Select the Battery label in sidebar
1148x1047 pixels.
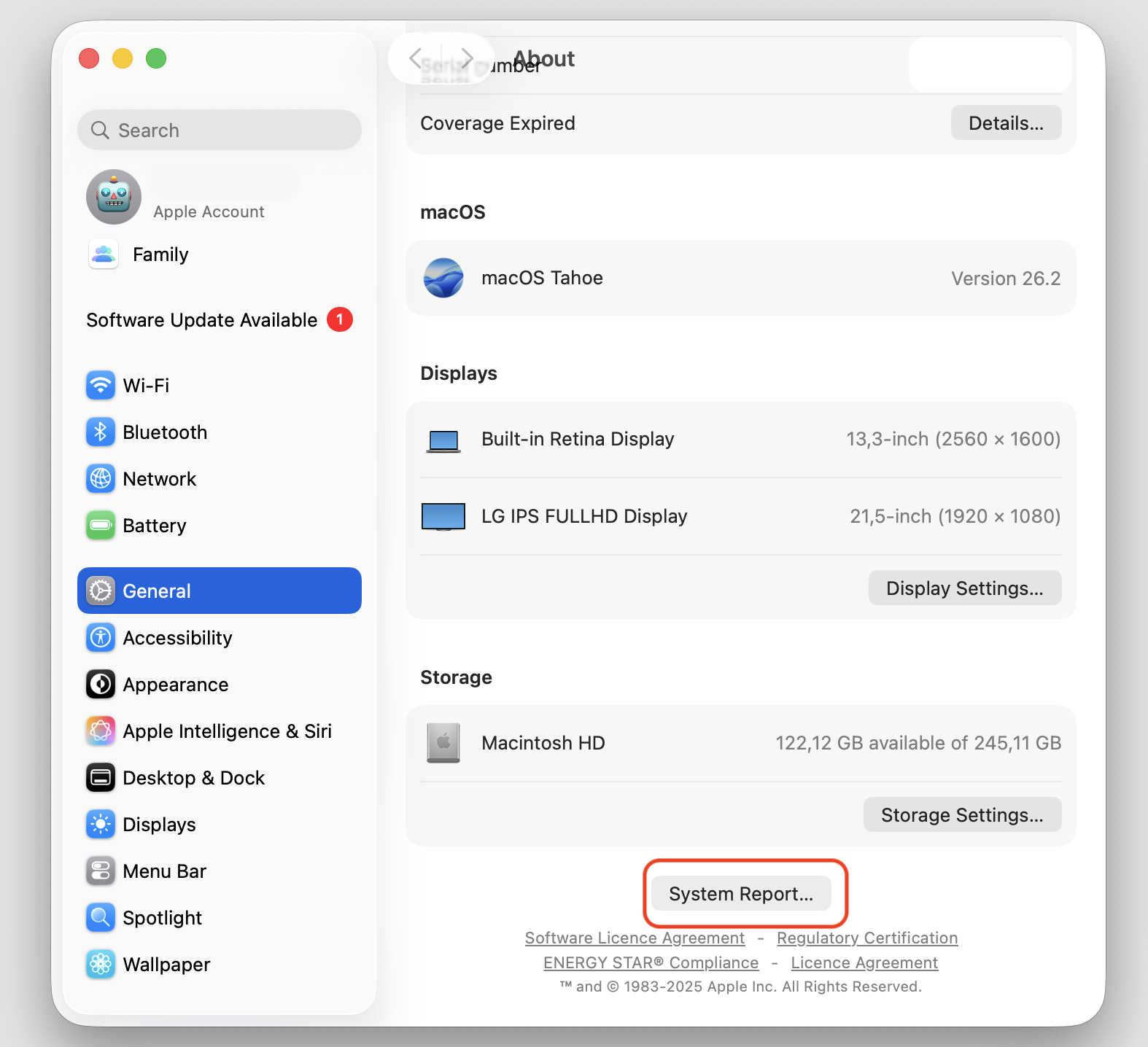(x=155, y=526)
